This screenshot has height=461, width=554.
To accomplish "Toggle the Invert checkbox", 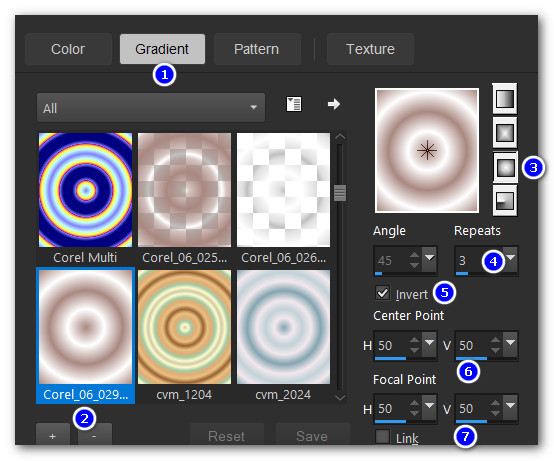I will 383,293.
